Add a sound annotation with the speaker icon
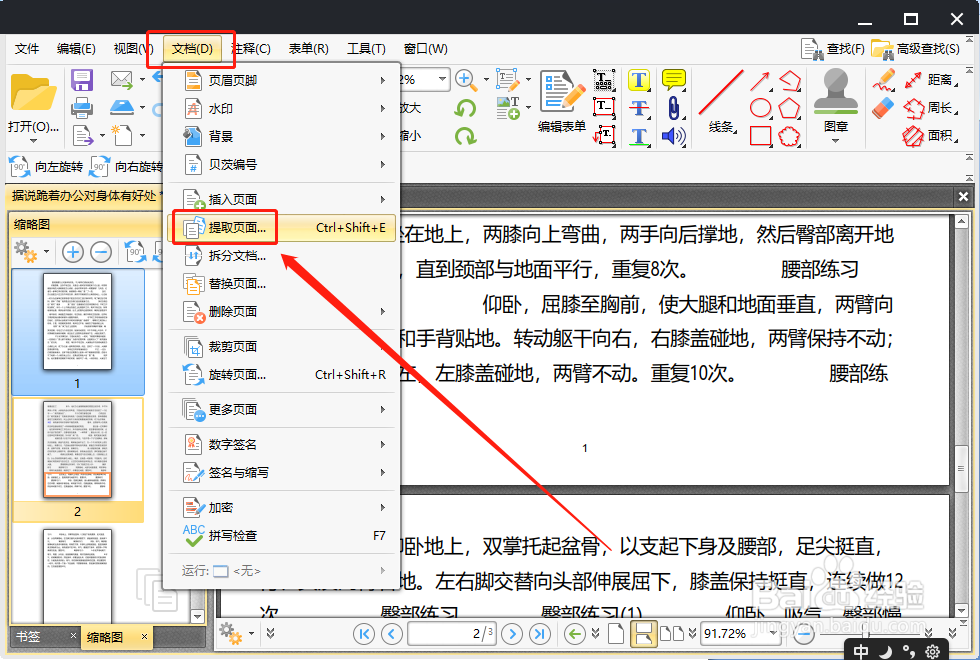The image size is (980, 660). (x=673, y=135)
